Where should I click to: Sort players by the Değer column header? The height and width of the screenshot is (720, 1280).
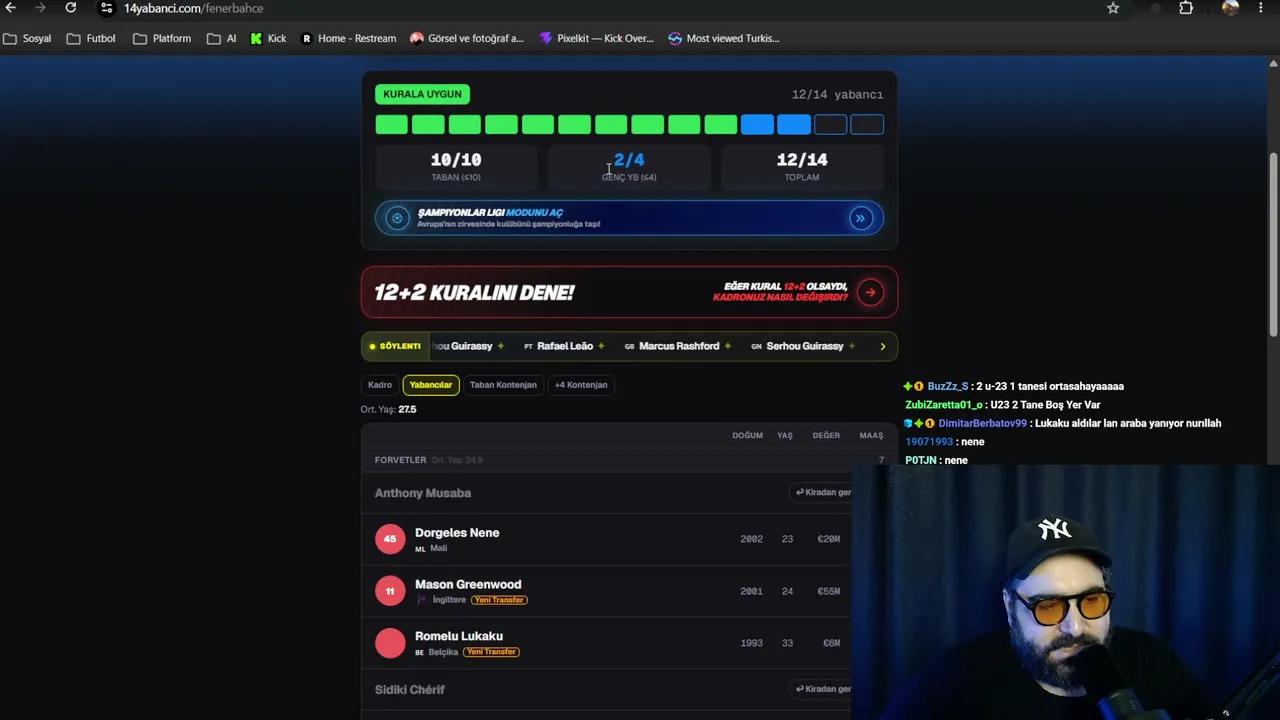click(826, 435)
